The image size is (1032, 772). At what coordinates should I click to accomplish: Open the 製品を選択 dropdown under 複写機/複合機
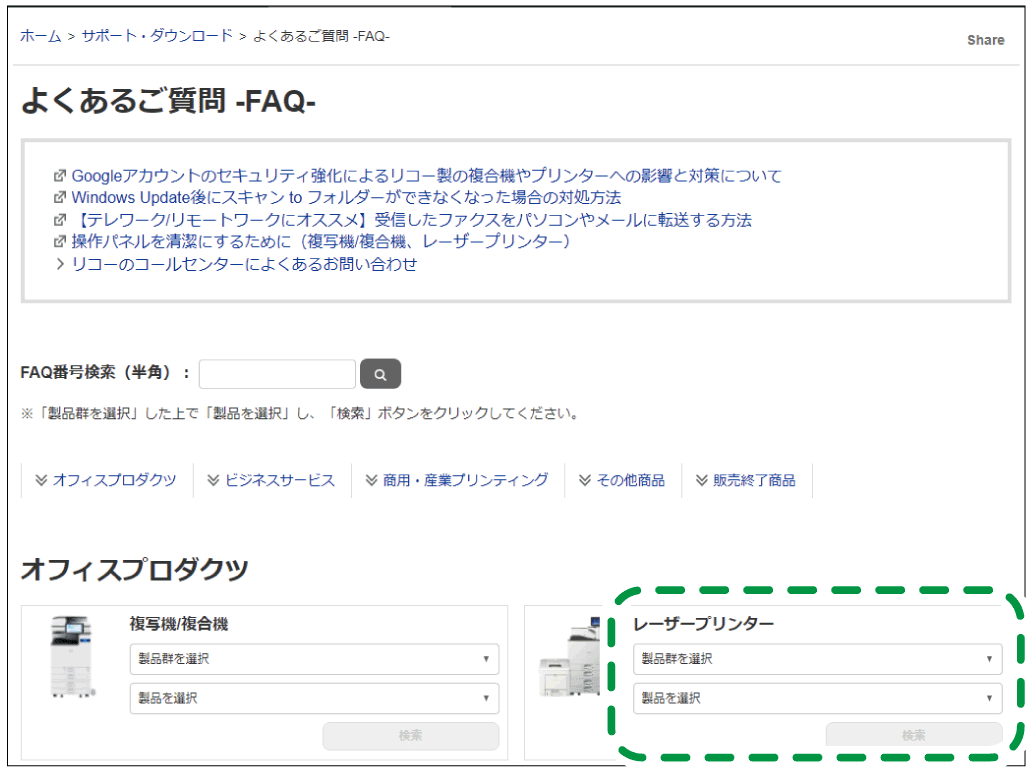(x=313, y=698)
